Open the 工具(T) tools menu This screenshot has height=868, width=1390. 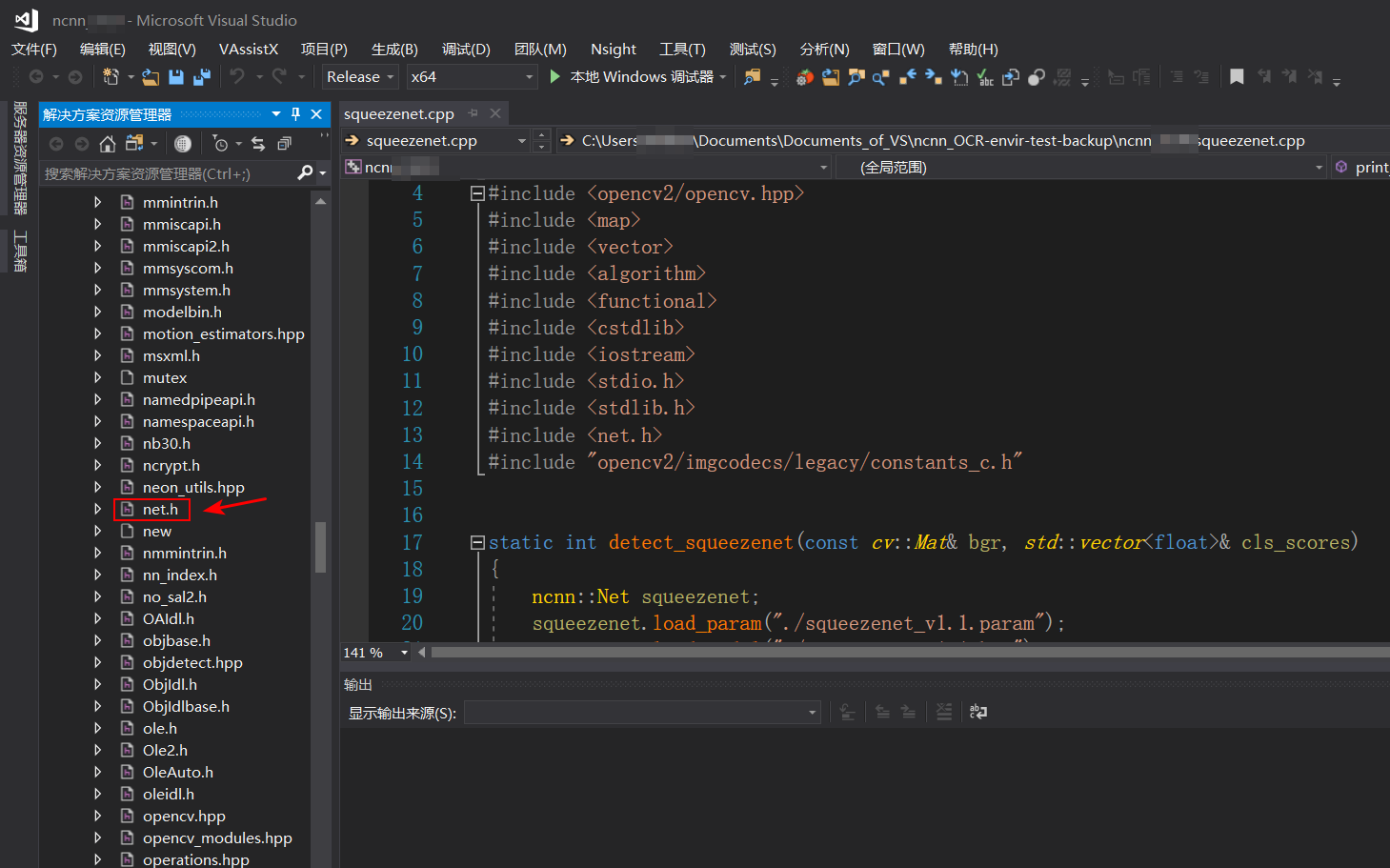coord(682,49)
